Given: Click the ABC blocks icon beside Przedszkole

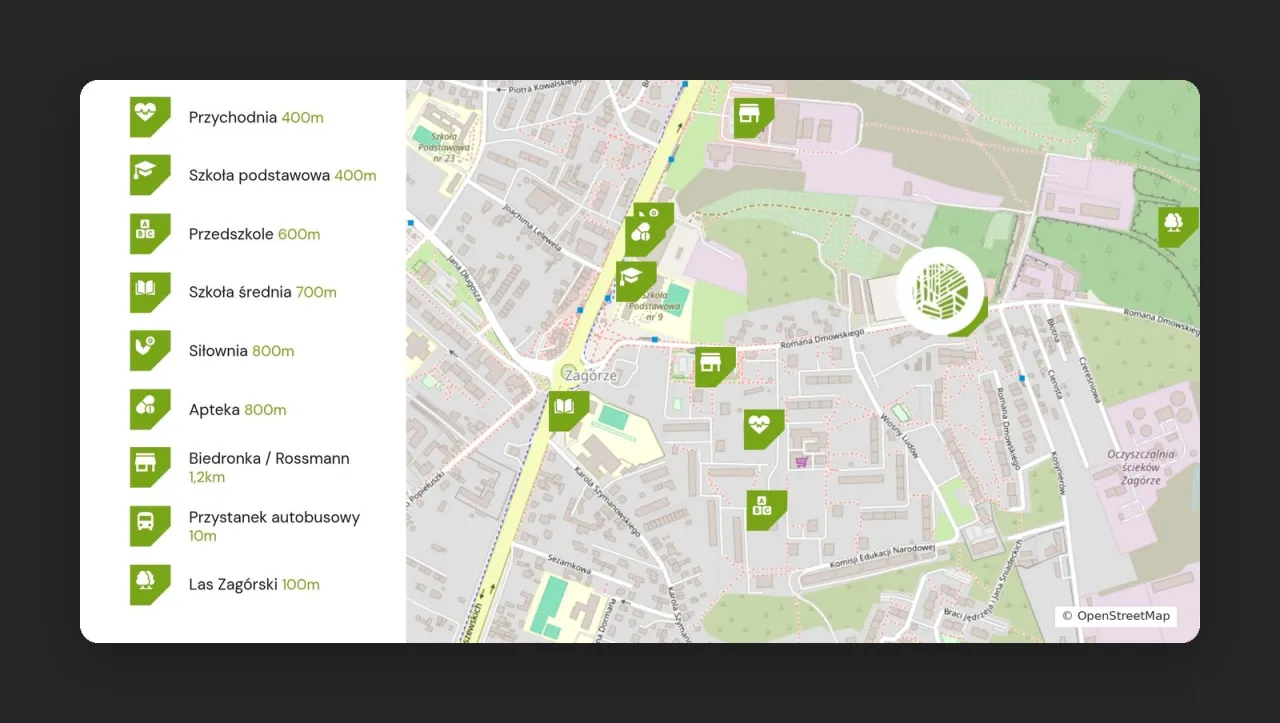Looking at the screenshot, I should point(150,234).
